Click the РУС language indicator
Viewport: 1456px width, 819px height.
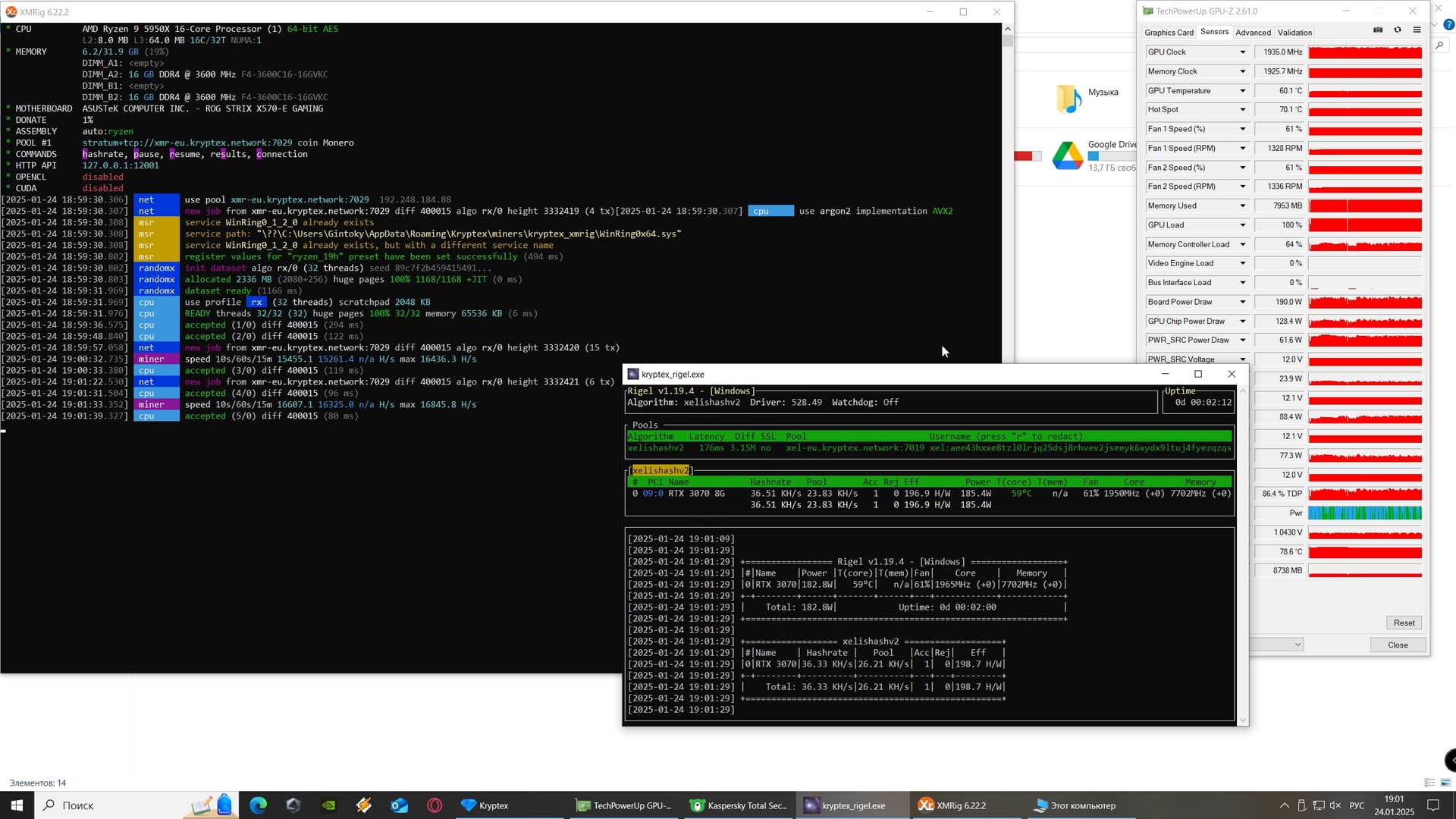pyautogui.click(x=1357, y=805)
